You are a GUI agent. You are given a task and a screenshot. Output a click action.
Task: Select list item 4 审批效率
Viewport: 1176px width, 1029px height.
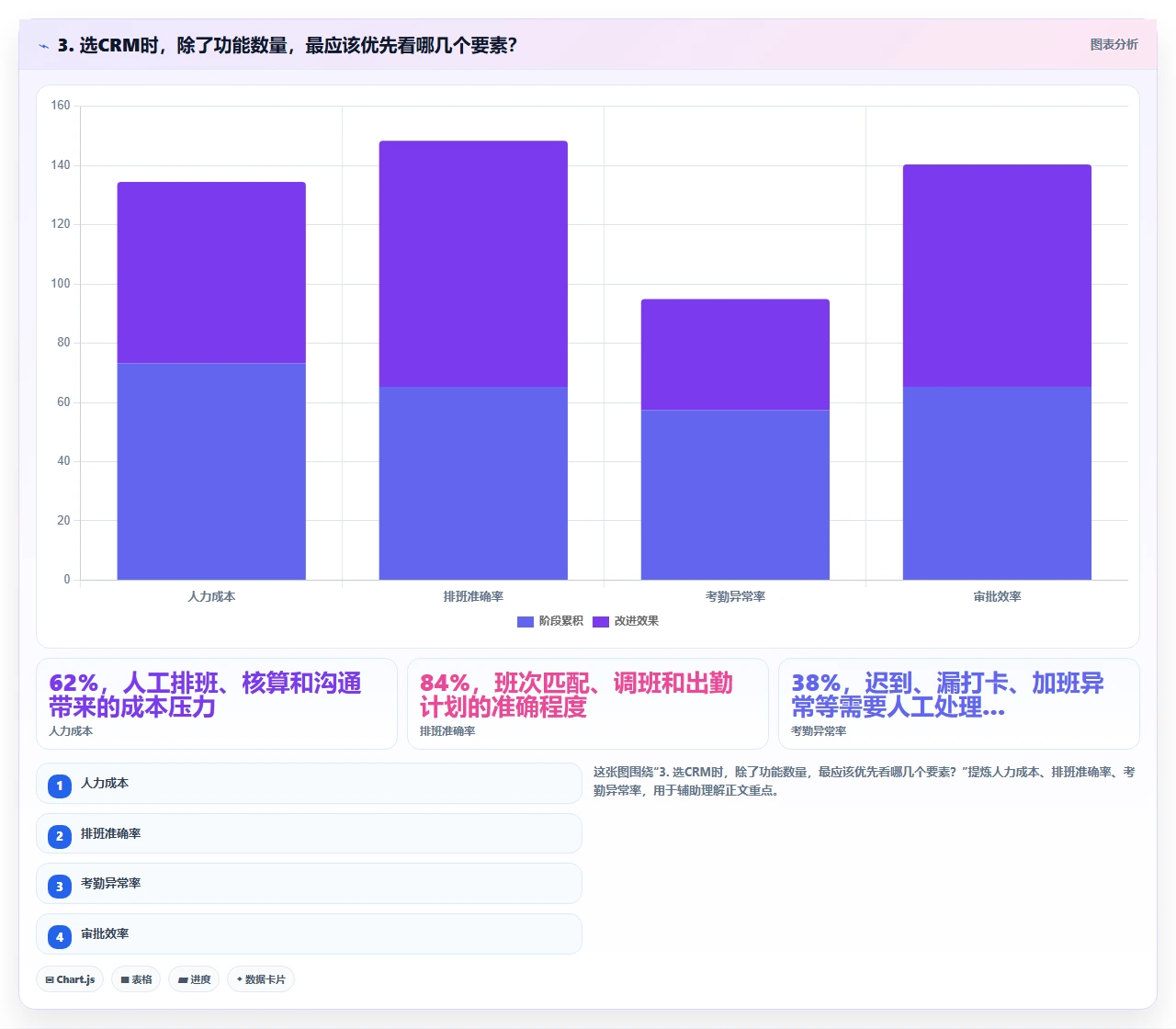309,934
